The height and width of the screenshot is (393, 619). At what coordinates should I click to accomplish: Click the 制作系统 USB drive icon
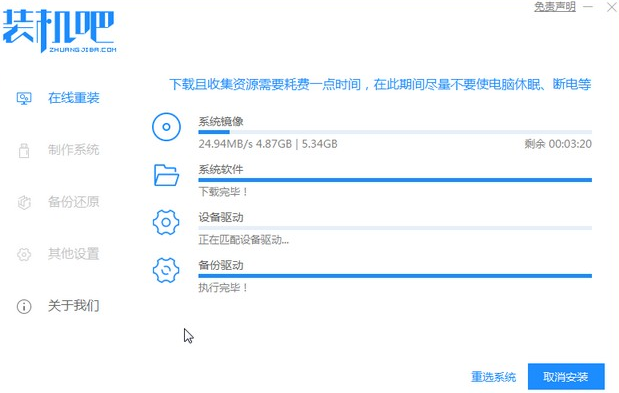pyautogui.click(x=24, y=150)
